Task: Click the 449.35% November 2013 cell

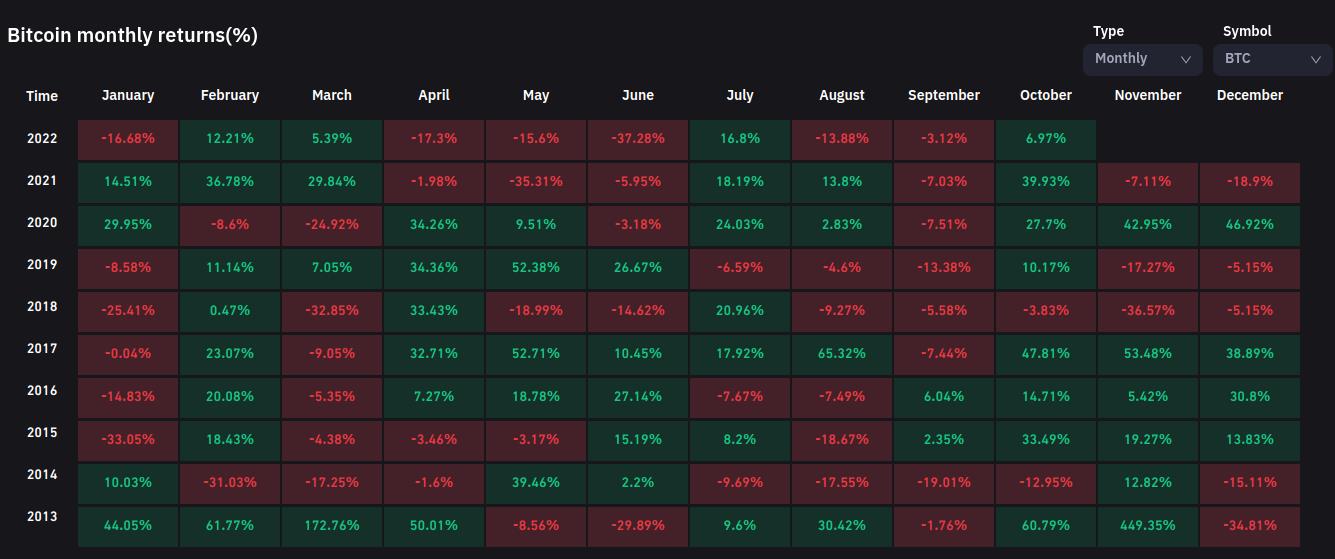Action: click(x=1148, y=525)
